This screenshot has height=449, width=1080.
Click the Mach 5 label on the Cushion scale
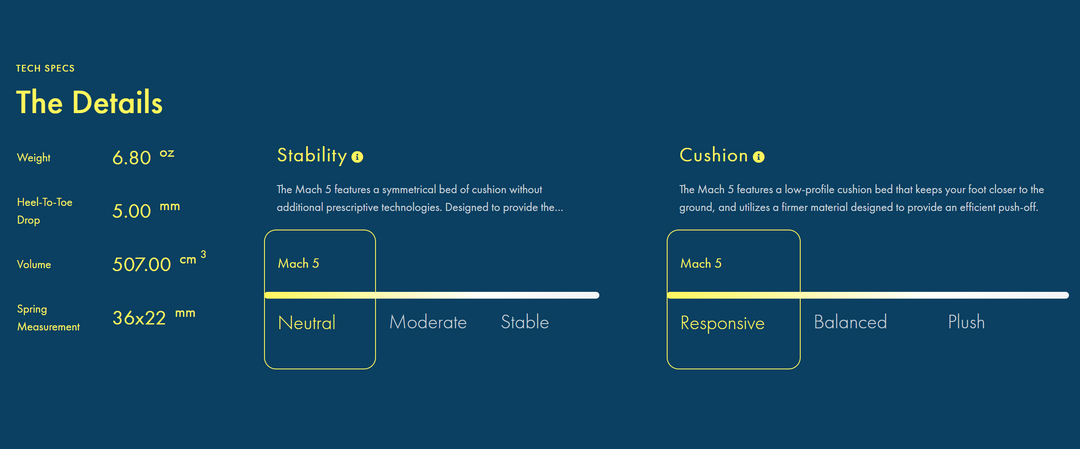point(701,264)
